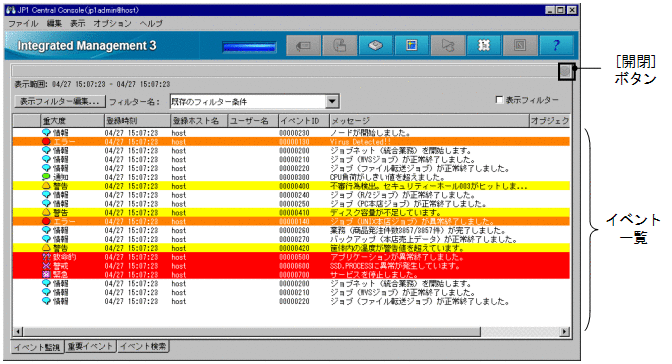This screenshot has width=672, height=364.
Task: Select message "アプリケーションが異常終了しました。"
Action: tap(397, 257)
